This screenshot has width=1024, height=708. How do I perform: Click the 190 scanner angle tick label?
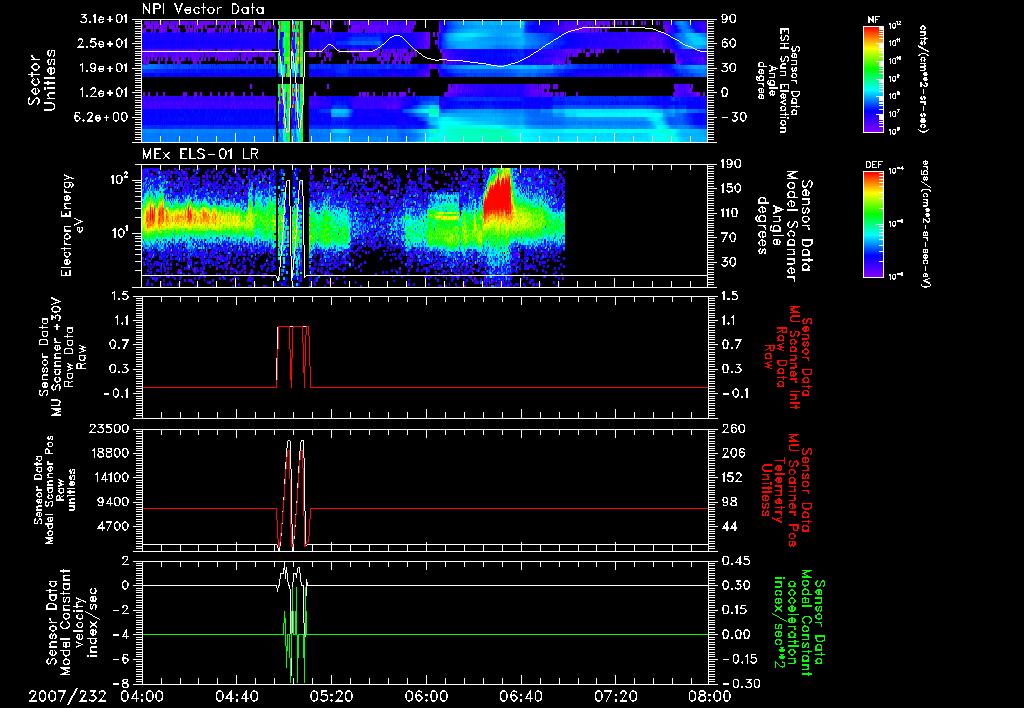click(731, 164)
